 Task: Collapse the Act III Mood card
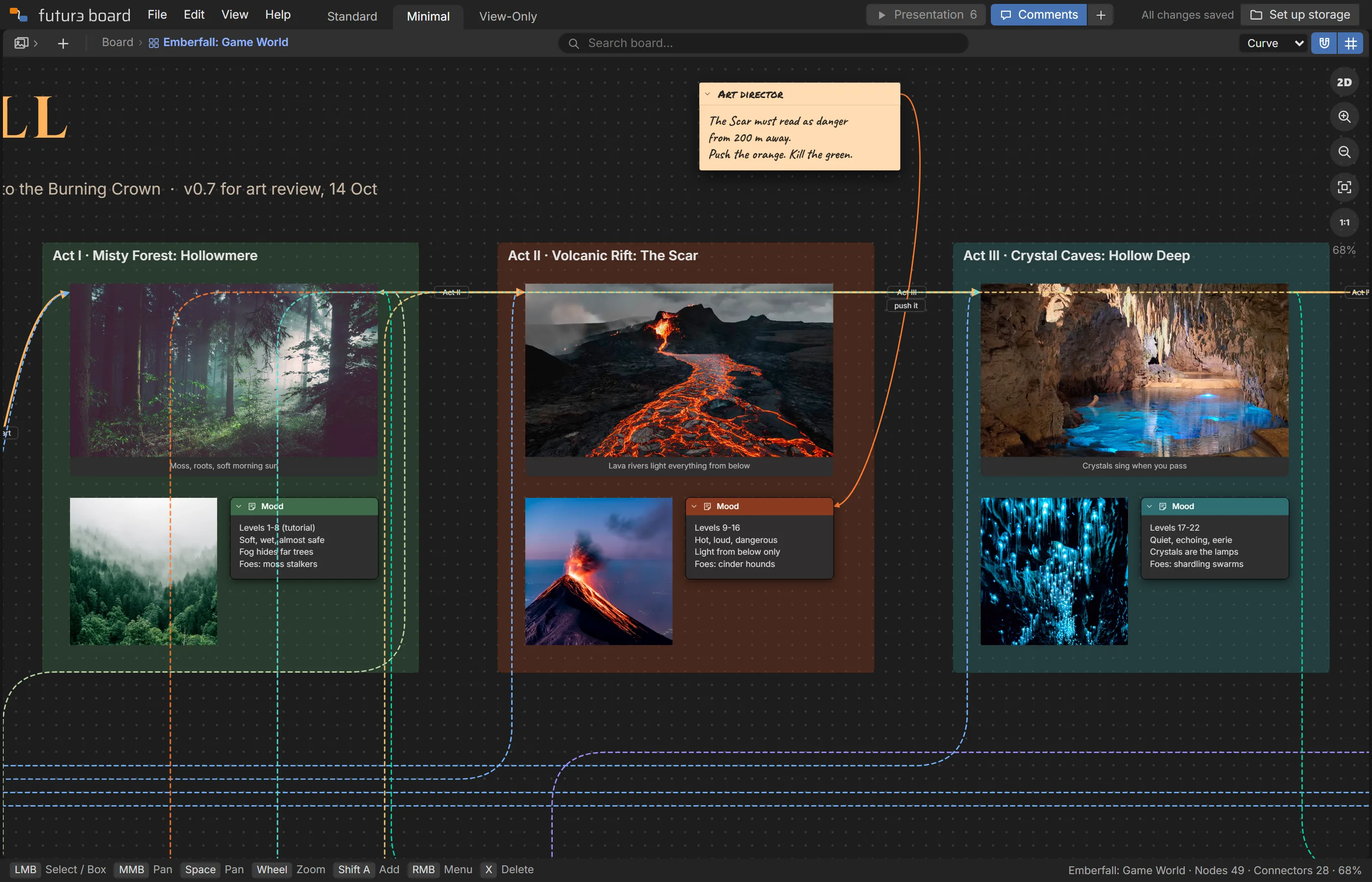click(x=1149, y=506)
